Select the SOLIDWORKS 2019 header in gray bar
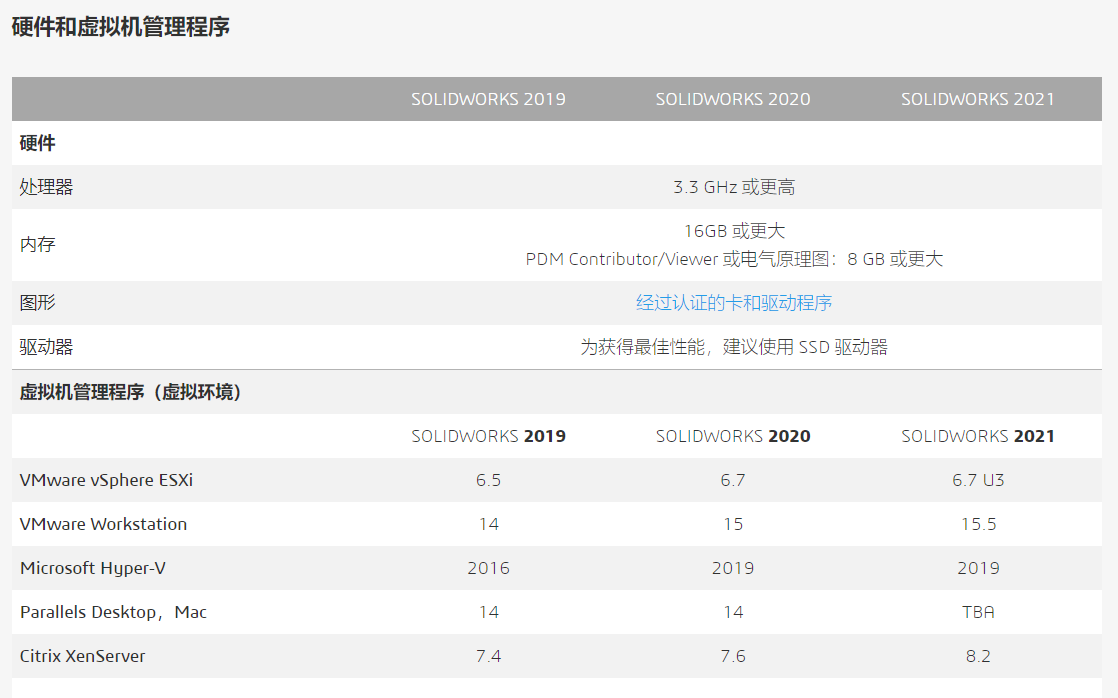The width and height of the screenshot is (1118, 698). 488,99
